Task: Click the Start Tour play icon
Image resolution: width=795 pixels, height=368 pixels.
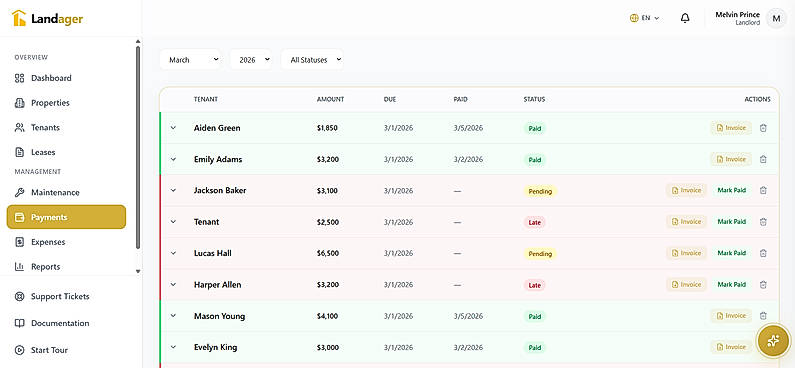Action: click(x=20, y=350)
